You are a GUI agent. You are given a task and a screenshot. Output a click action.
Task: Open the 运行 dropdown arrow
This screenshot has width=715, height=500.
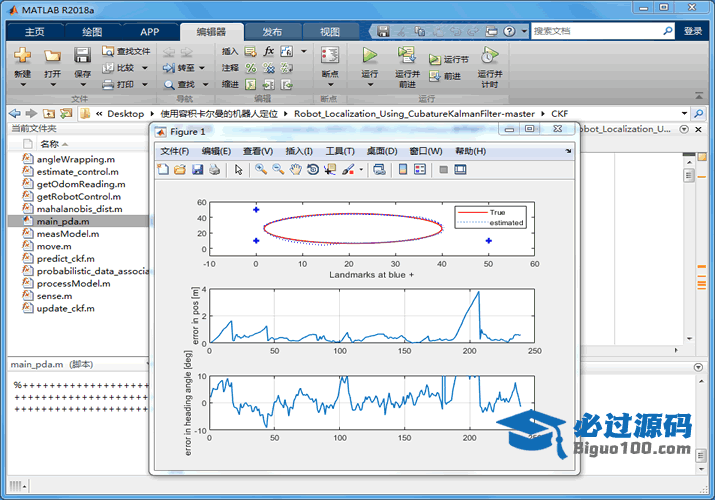click(x=370, y=85)
